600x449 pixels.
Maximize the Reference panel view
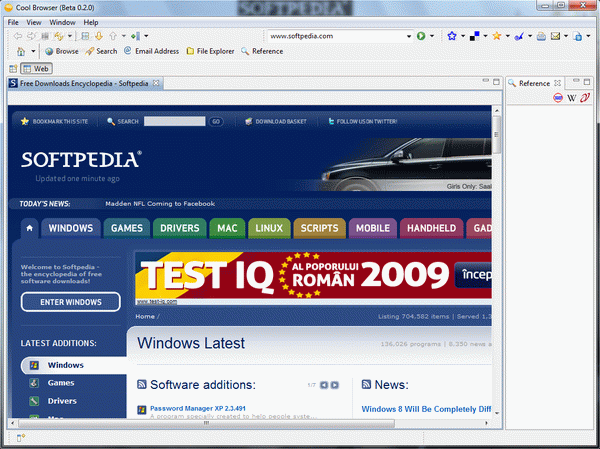point(587,82)
